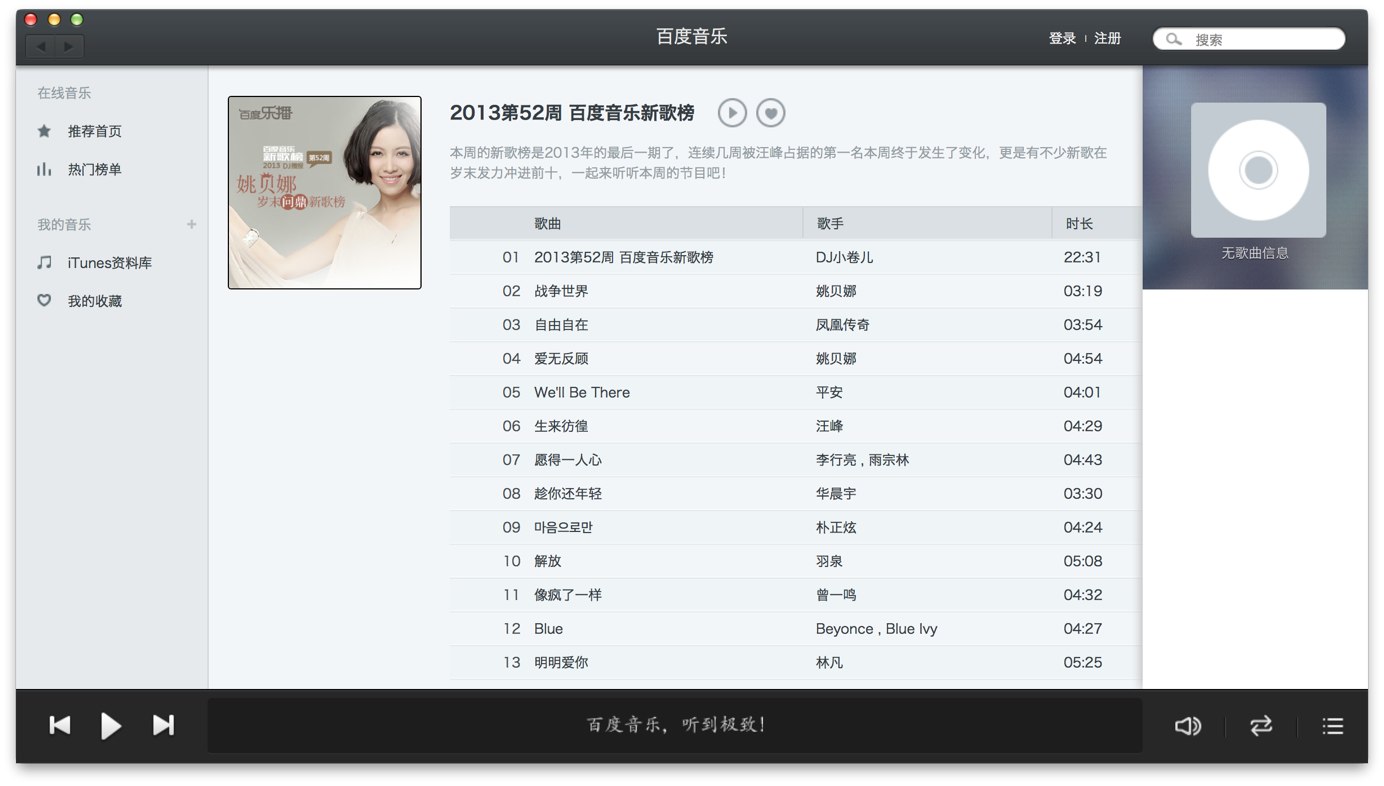Toggle play with the large play button
The image size is (1384, 786).
111,726
